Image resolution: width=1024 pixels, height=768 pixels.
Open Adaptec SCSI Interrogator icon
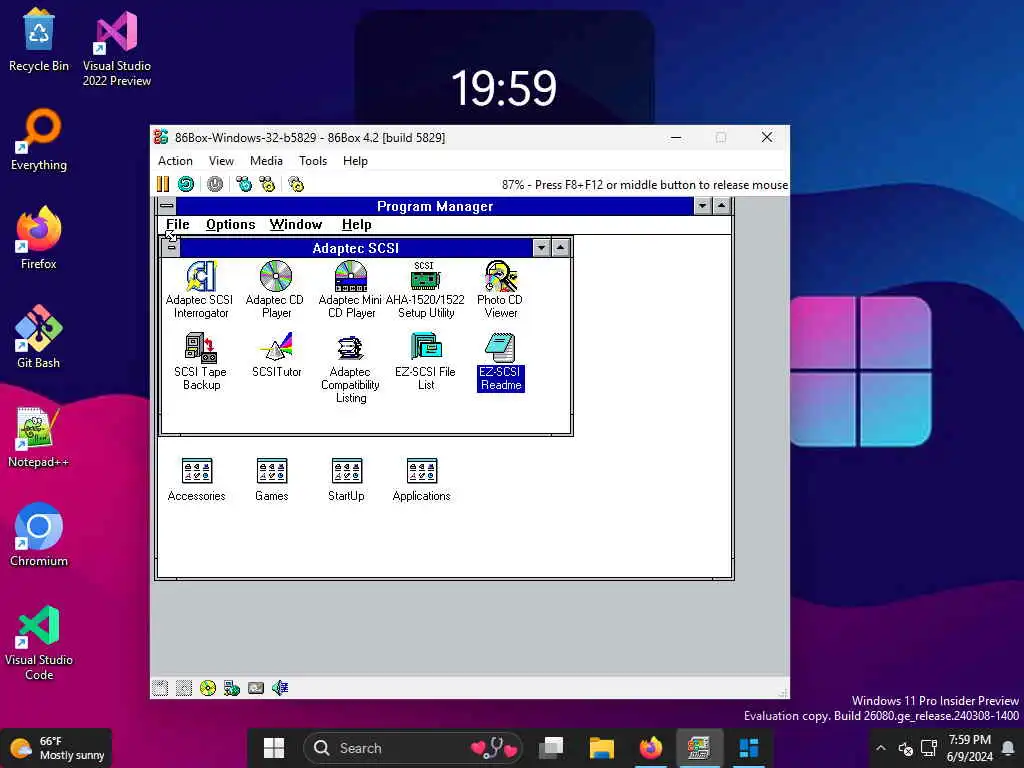(x=200, y=289)
